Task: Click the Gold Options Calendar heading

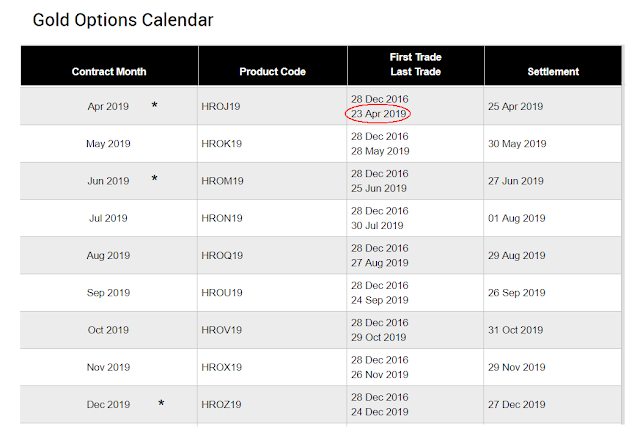Action: (x=123, y=19)
